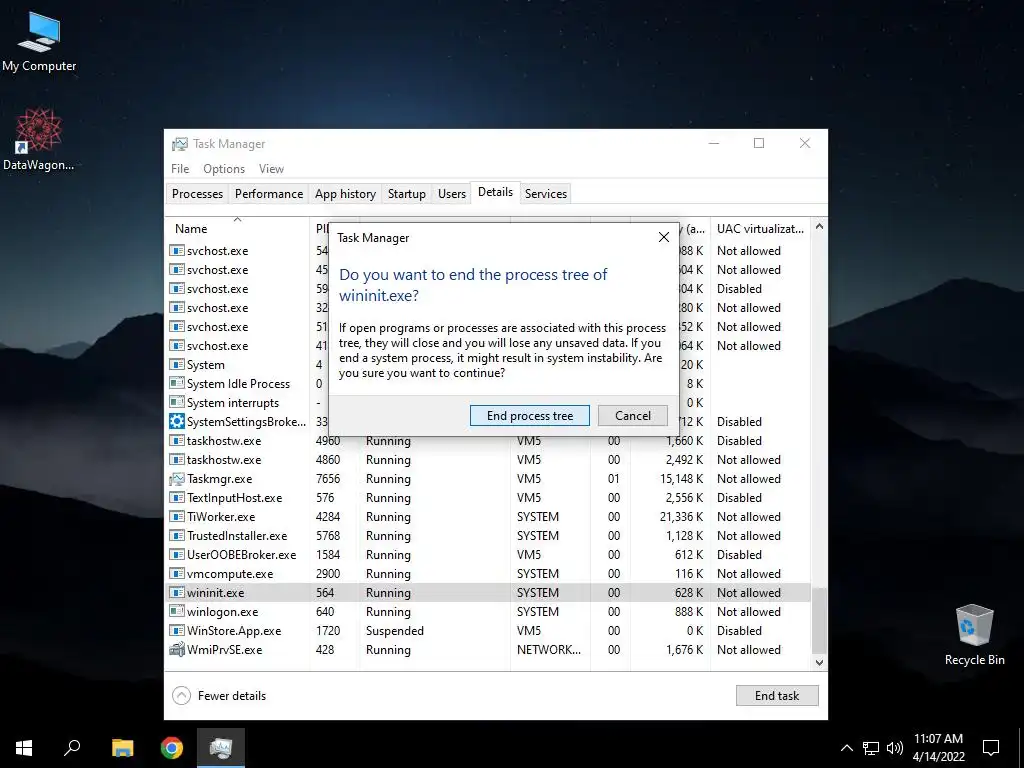This screenshot has height=768, width=1024.
Task: Click the Suspended status cell
Action: click(x=394, y=631)
